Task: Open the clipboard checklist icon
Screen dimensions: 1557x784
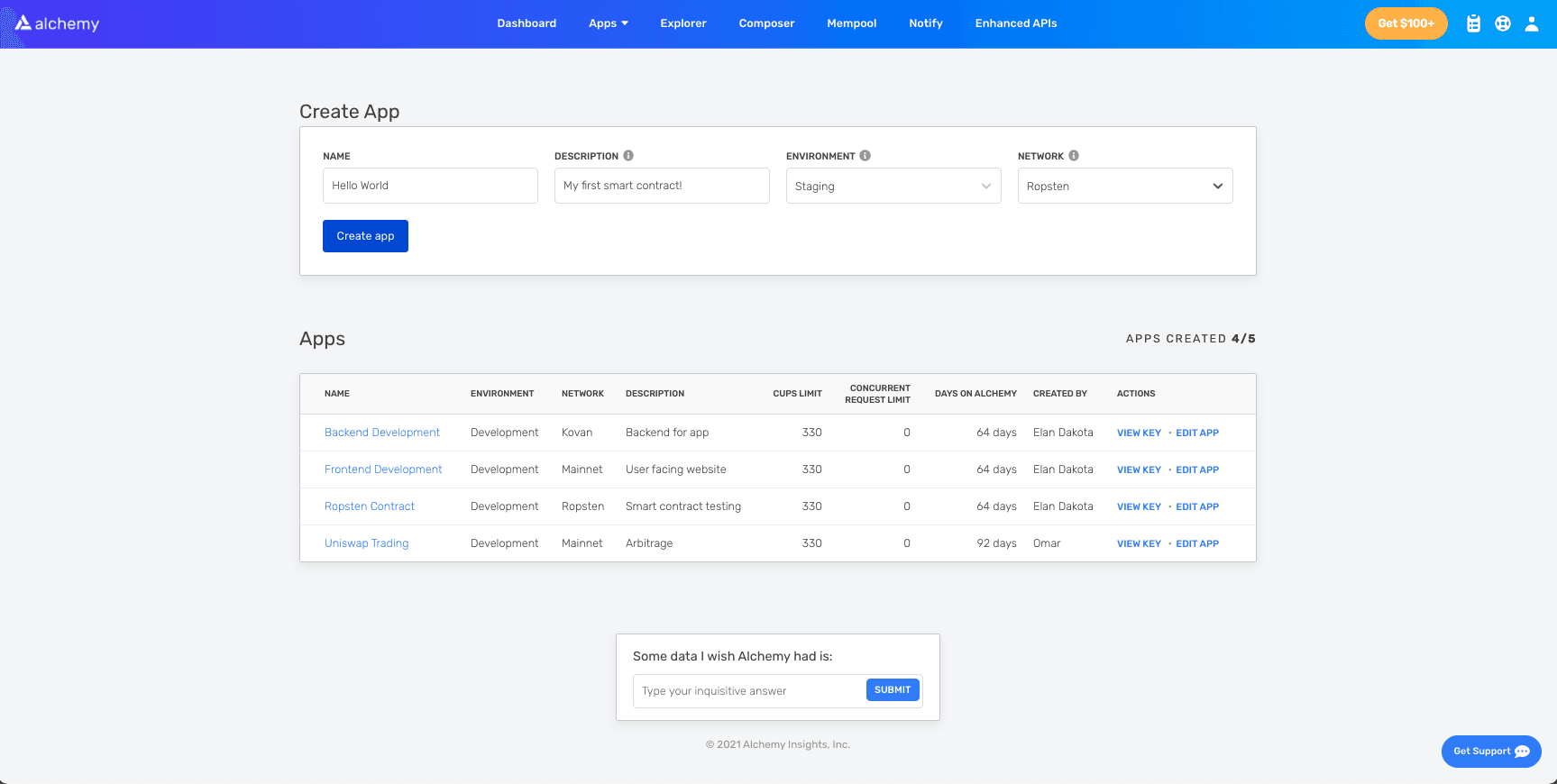Action: 1473,23
